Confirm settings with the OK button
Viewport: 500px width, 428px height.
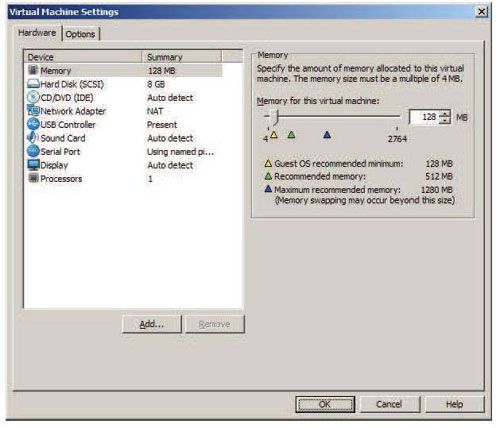(325, 404)
